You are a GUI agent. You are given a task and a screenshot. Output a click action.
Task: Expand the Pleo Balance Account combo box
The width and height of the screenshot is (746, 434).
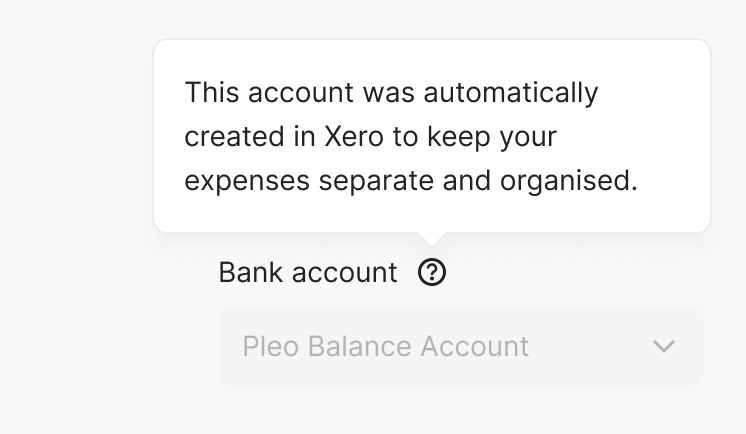[460, 346]
